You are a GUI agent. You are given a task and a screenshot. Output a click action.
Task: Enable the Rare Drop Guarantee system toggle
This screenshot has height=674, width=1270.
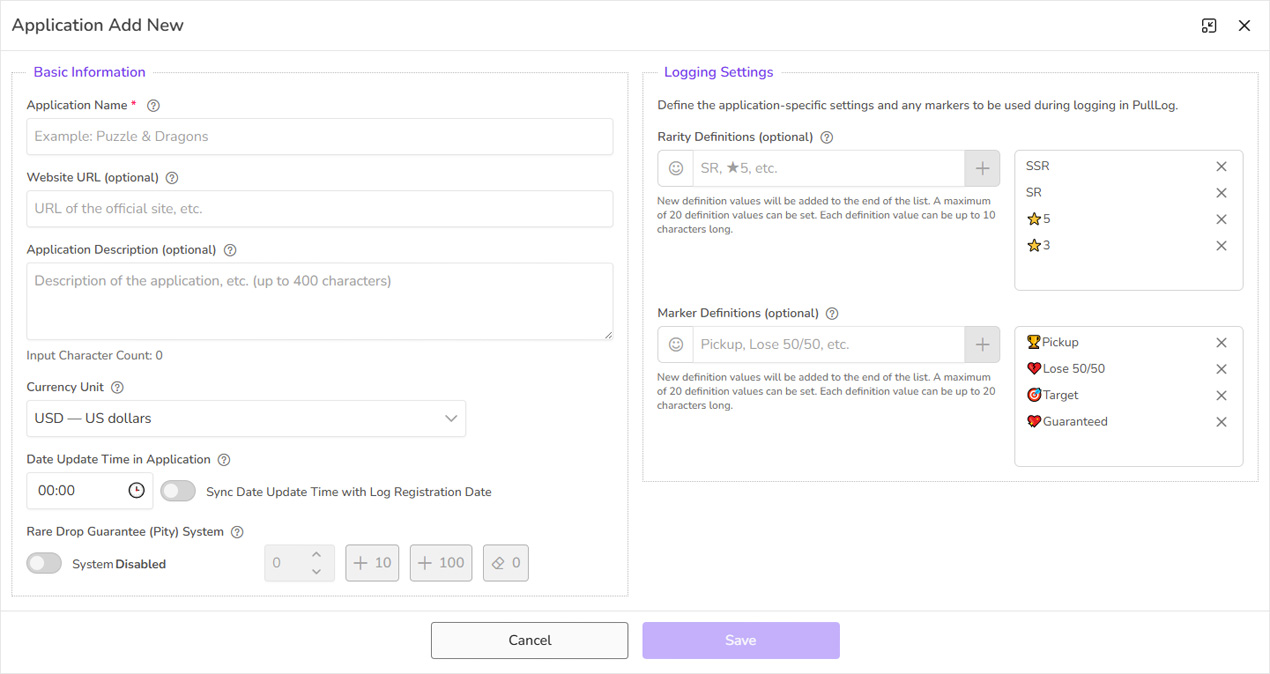coord(44,564)
